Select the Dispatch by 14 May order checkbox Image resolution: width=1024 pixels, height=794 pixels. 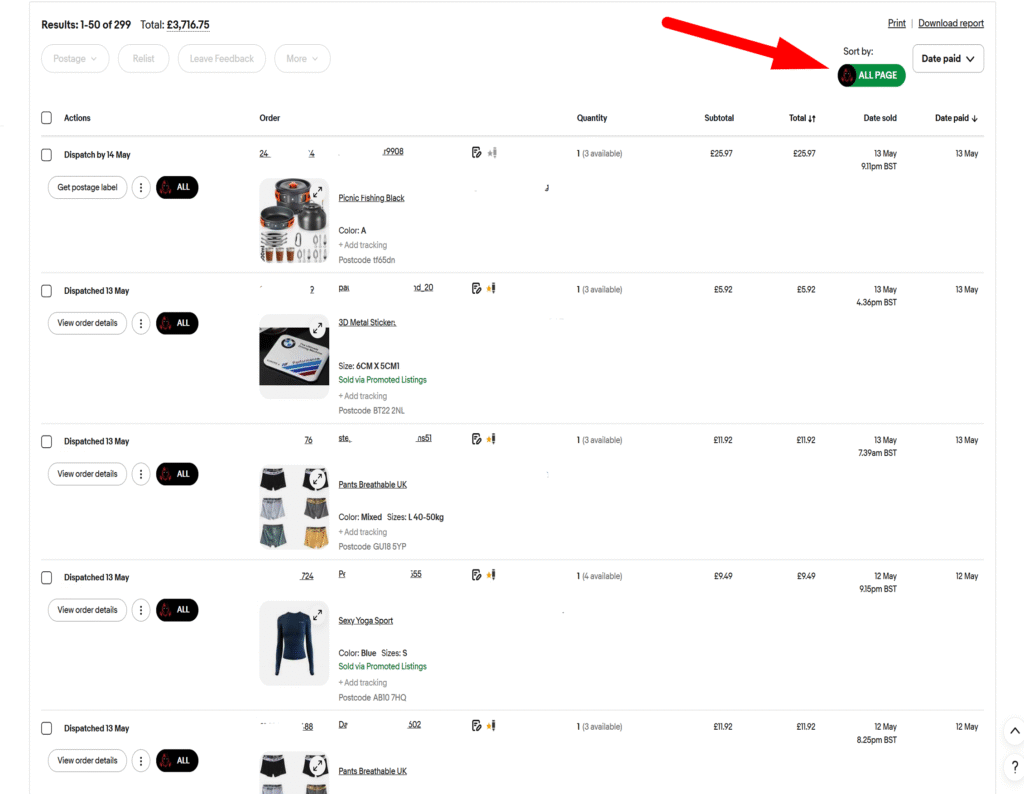pyautogui.click(x=46, y=155)
